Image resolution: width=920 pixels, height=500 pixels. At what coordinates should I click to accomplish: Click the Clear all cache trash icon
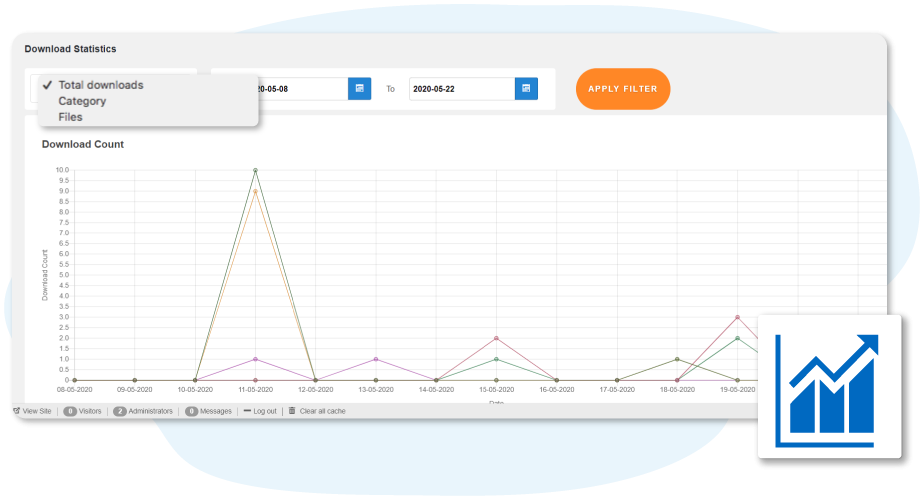292,411
